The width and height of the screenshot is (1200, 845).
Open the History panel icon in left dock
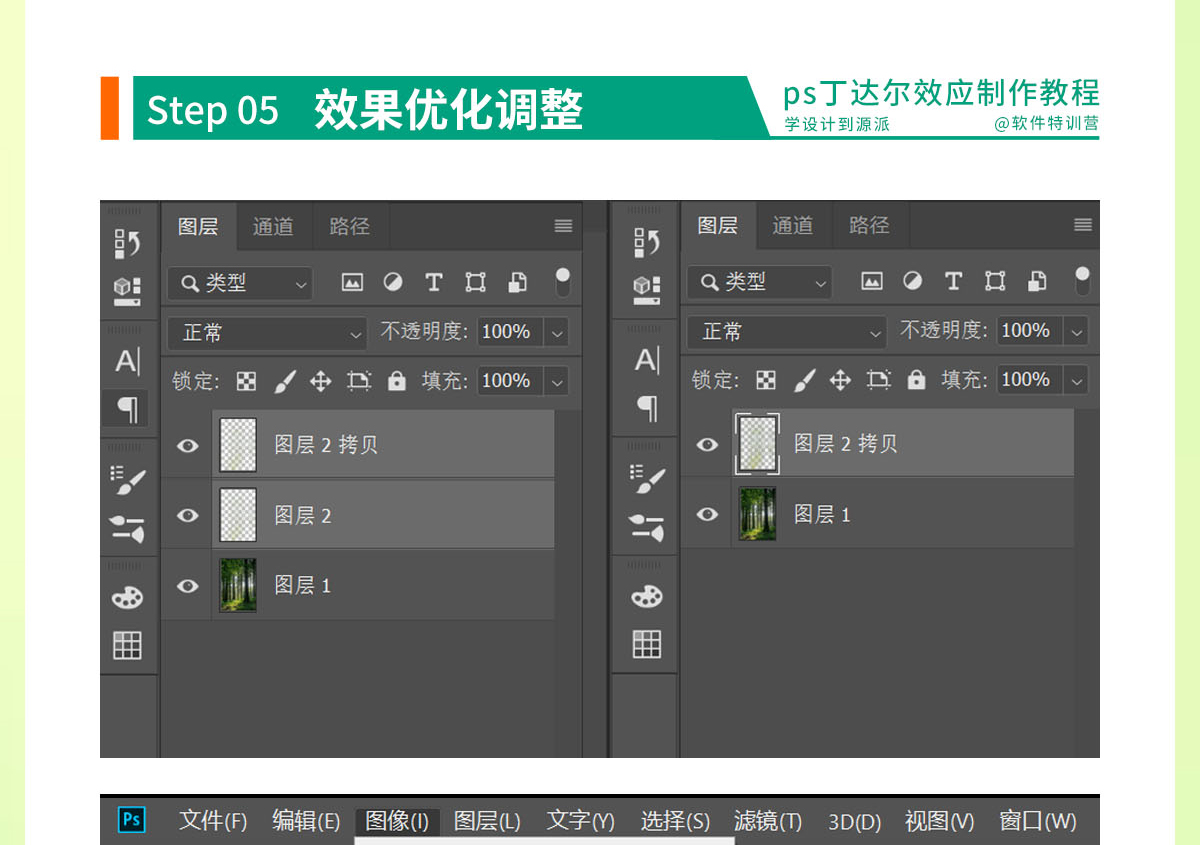[127, 243]
